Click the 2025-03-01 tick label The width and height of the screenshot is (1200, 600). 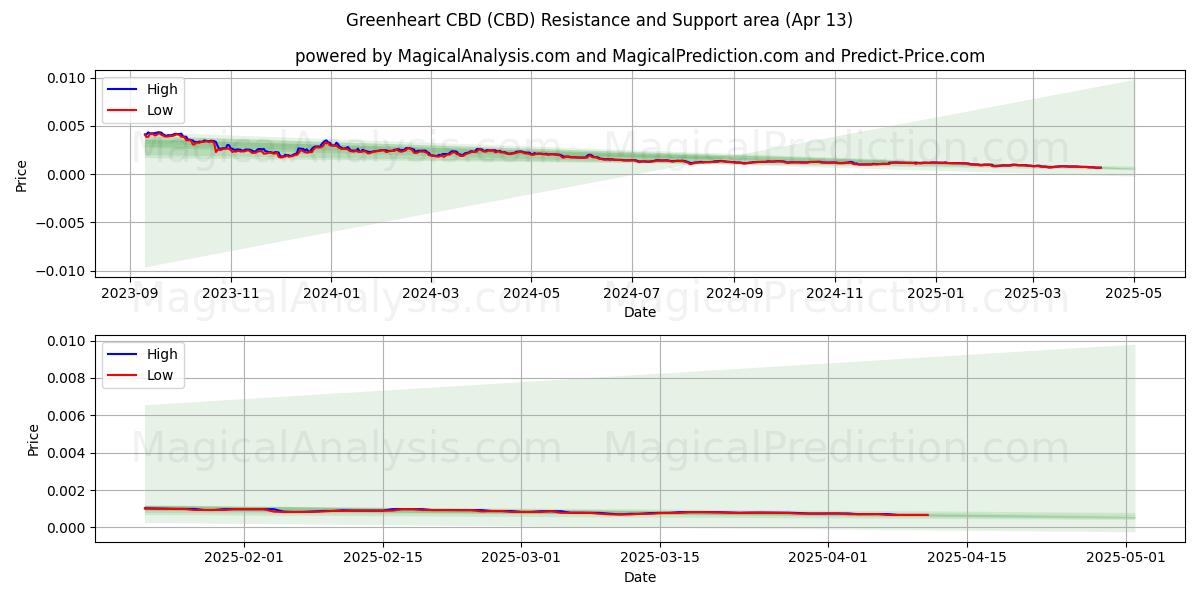pos(520,558)
